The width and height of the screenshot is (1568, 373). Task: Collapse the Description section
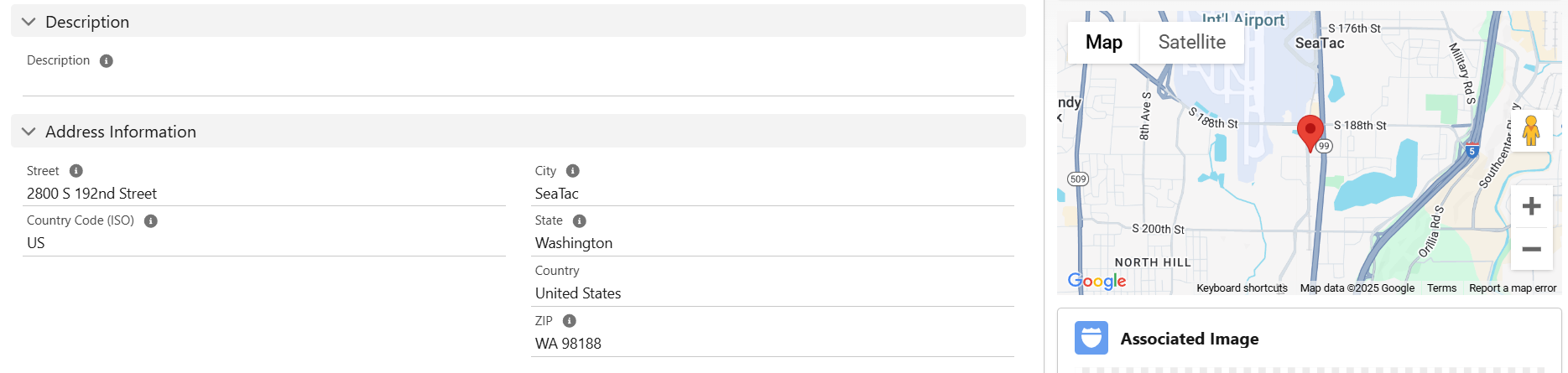pos(29,22)
